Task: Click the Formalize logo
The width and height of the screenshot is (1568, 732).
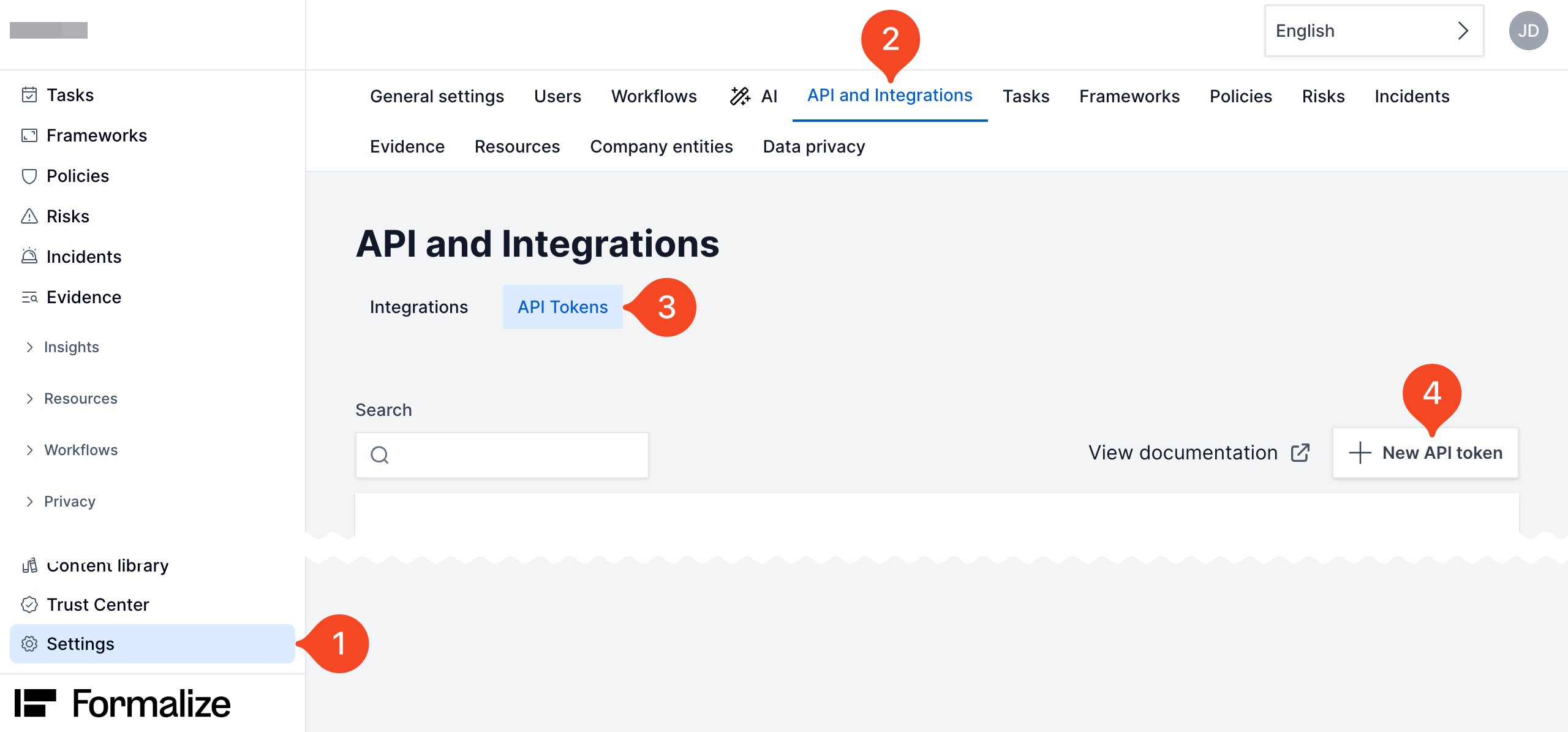Action: (x=123, y=703)
